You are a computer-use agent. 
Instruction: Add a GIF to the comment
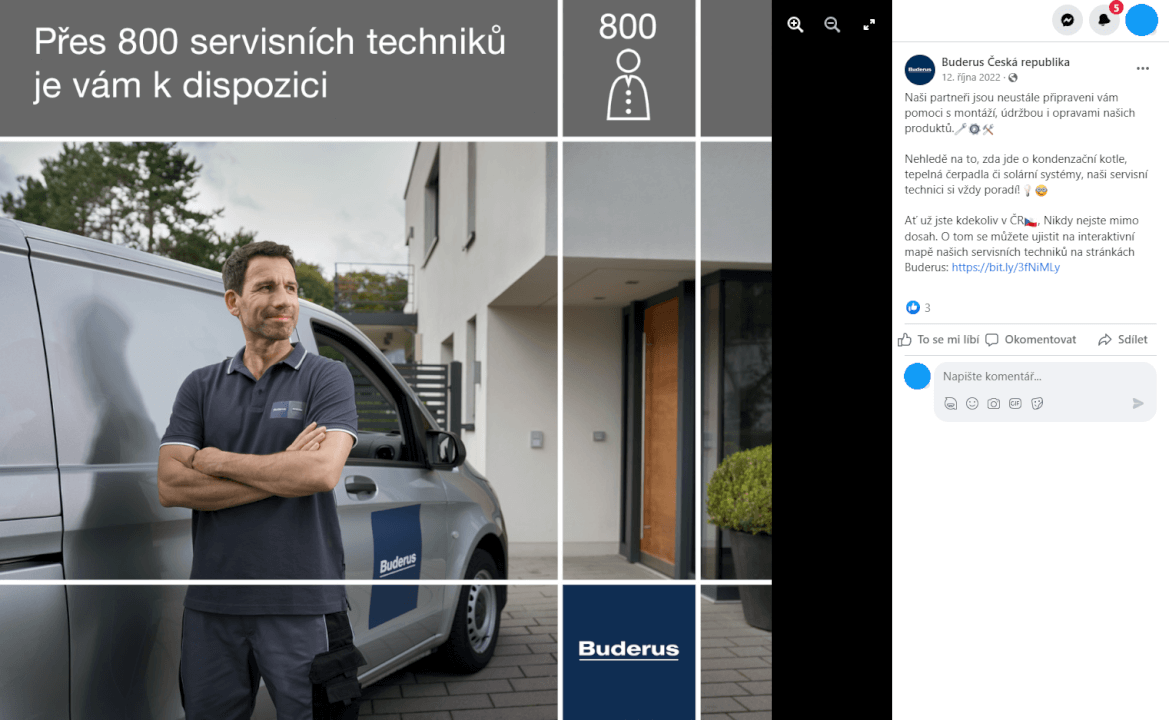pos(1015,403)
